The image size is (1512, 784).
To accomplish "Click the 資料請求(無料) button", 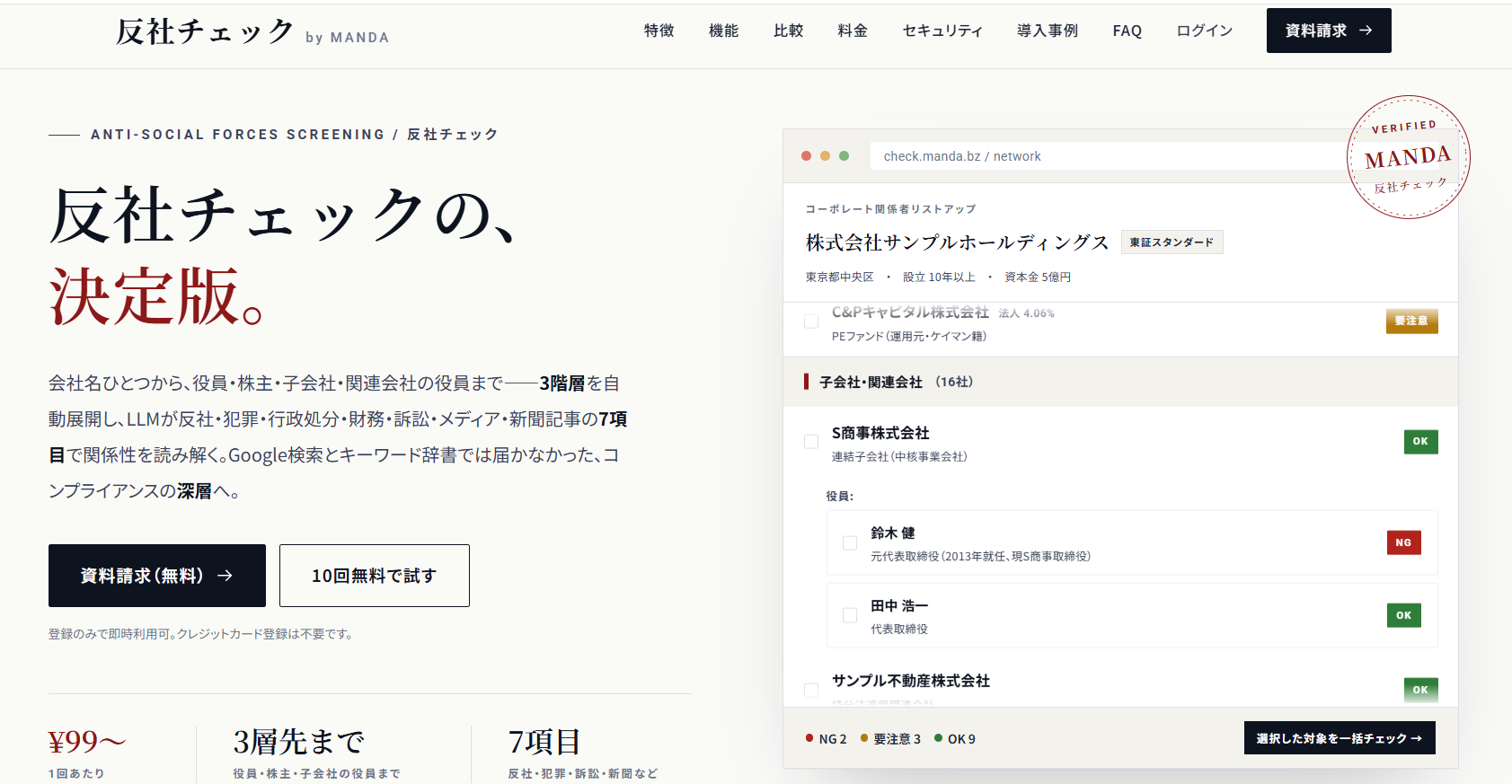I will click(x=157, y=576).
